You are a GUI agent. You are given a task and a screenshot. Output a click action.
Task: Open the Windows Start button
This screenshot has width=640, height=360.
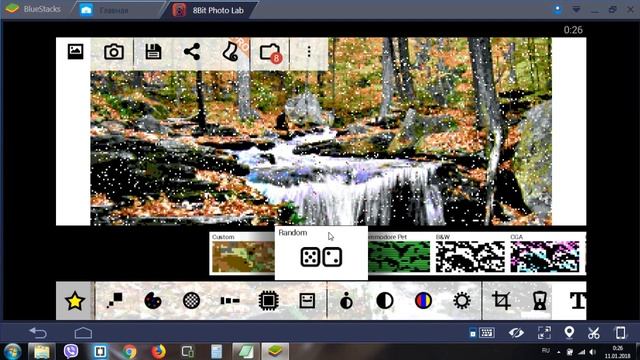[13, 351]
